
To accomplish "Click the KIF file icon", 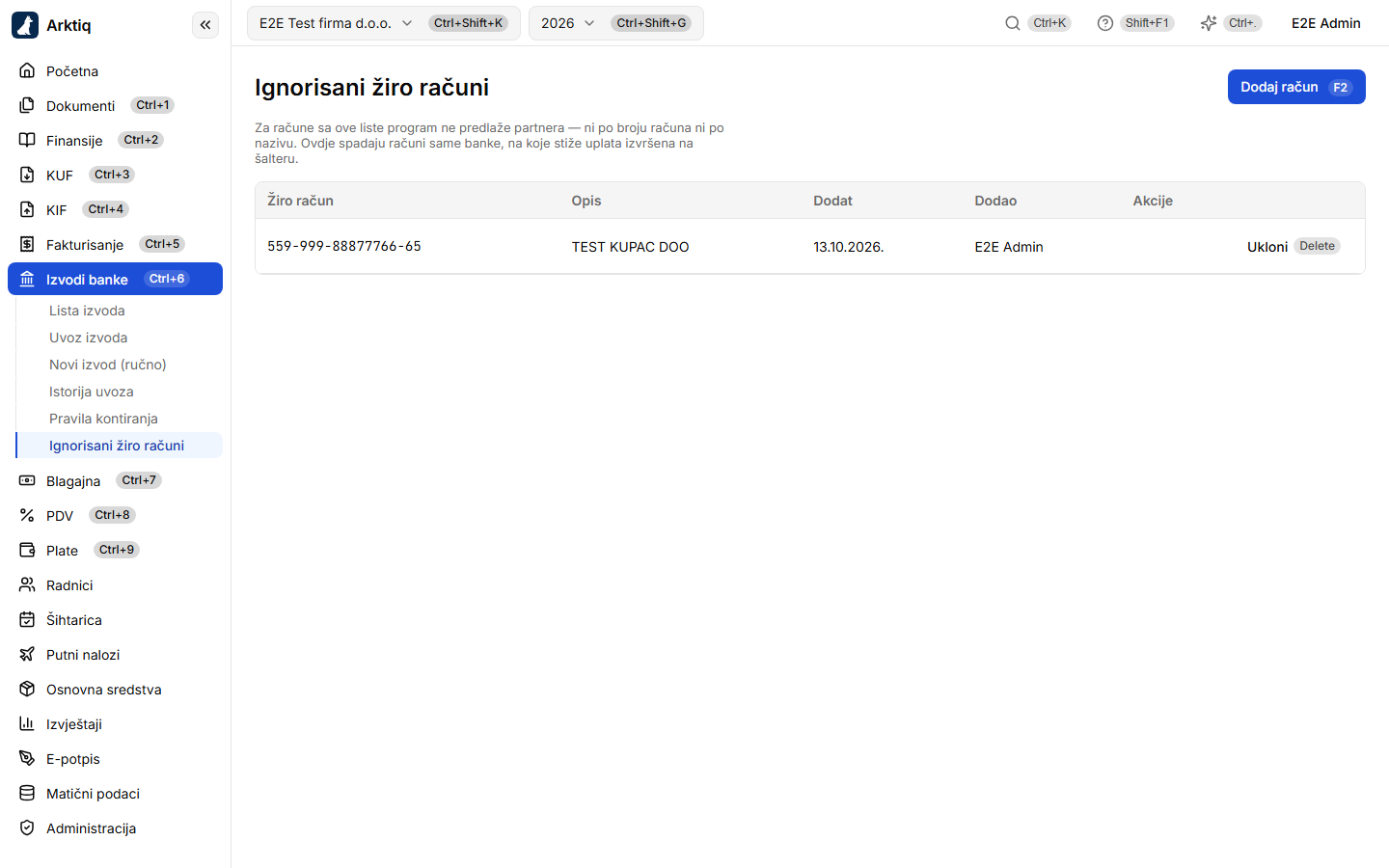I will pos(27,209).
